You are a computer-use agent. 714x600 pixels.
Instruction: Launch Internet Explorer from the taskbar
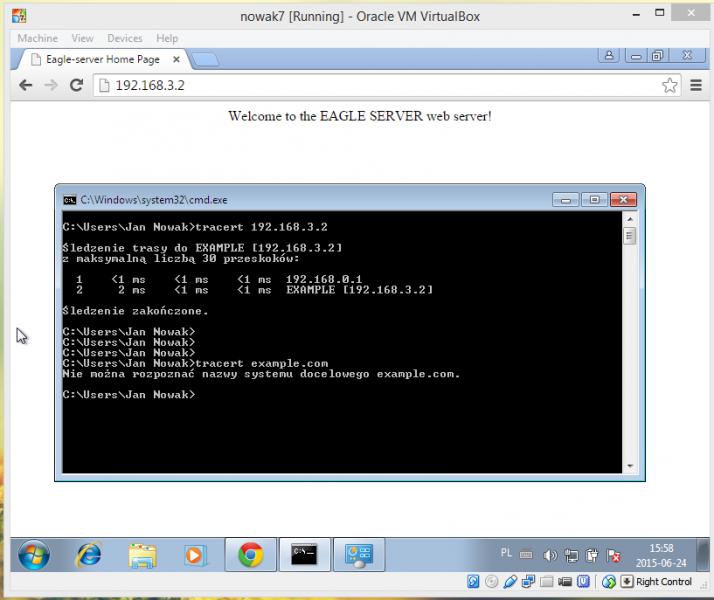(x=89, y=555)
